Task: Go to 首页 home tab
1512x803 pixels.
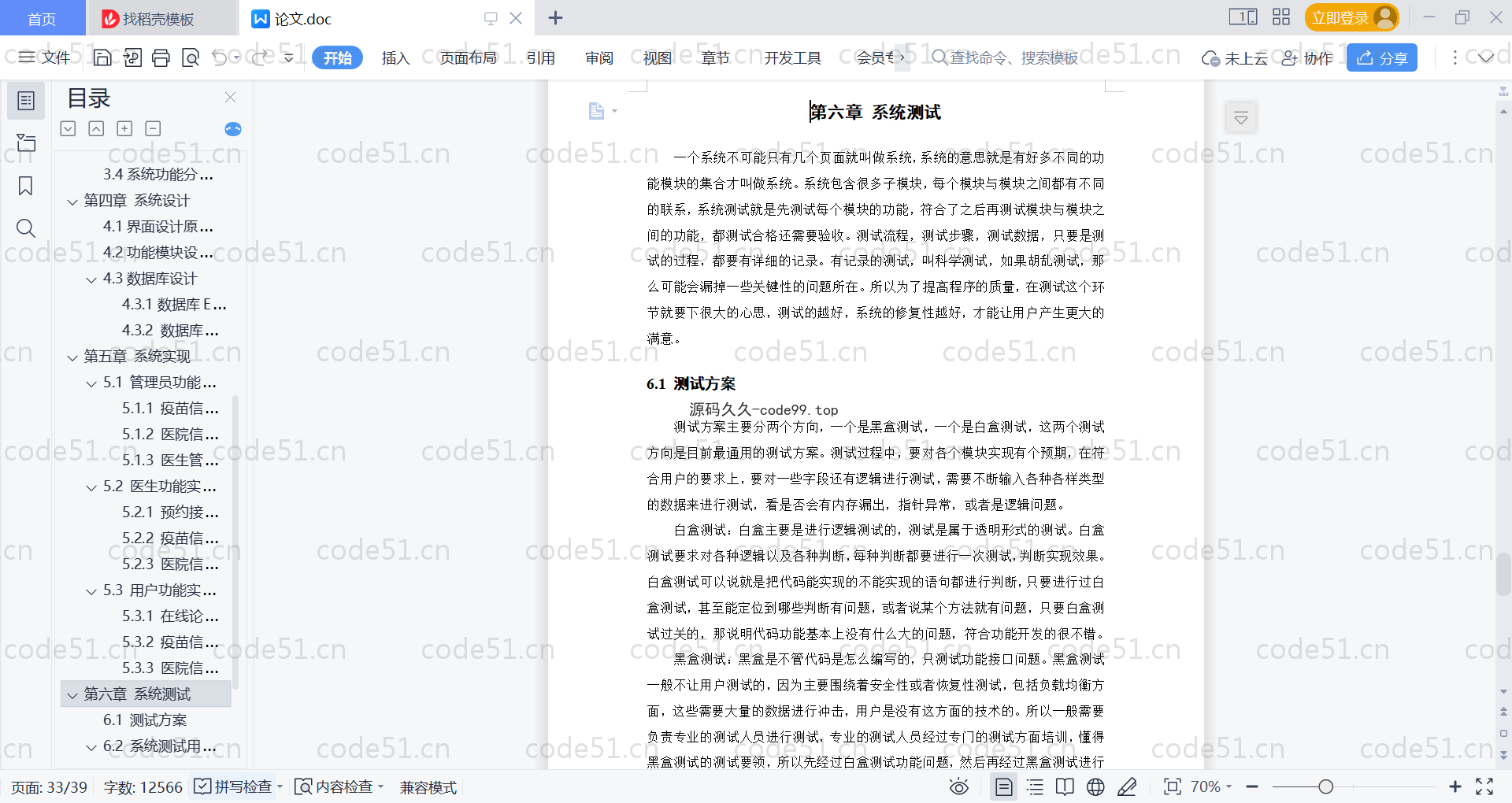Action: (x=42, y=19)
